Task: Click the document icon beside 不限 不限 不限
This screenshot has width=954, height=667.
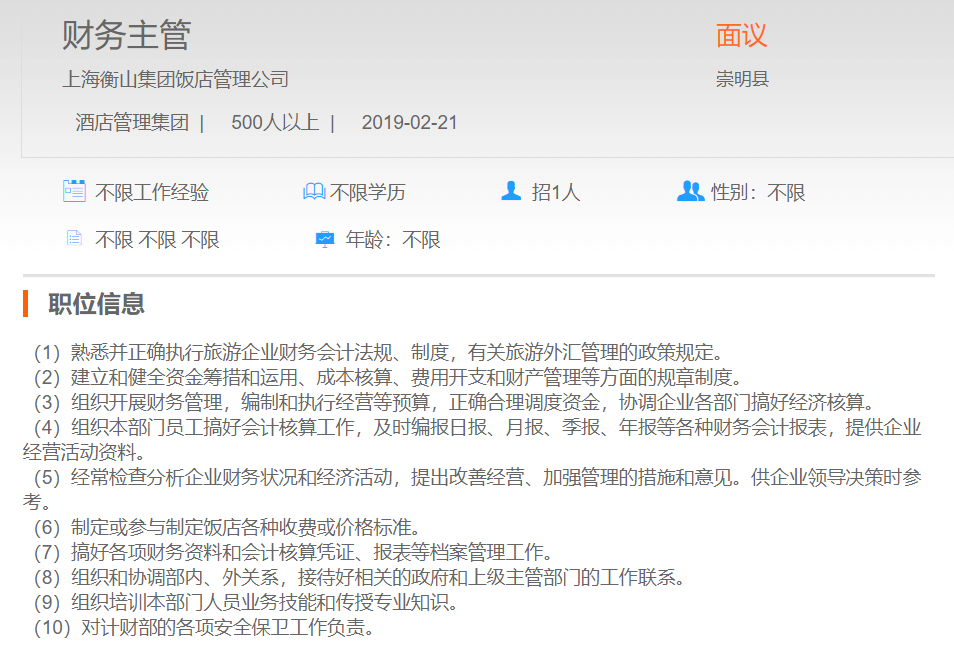Action: pyautogui.click(x=74, y=239)
